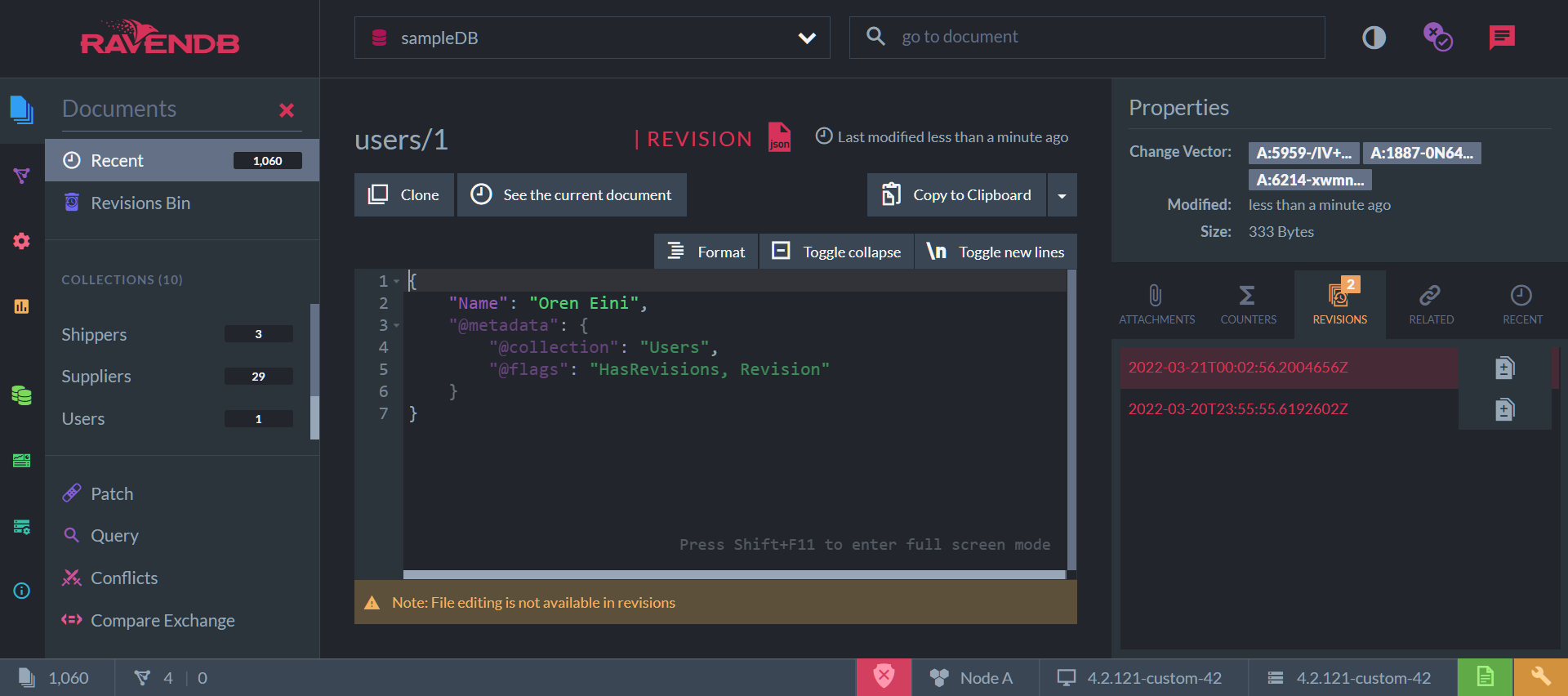Switch to the Attachments tab
Image resolution: width=1568 pixels, height=696 pixels.
point(1156,305)
